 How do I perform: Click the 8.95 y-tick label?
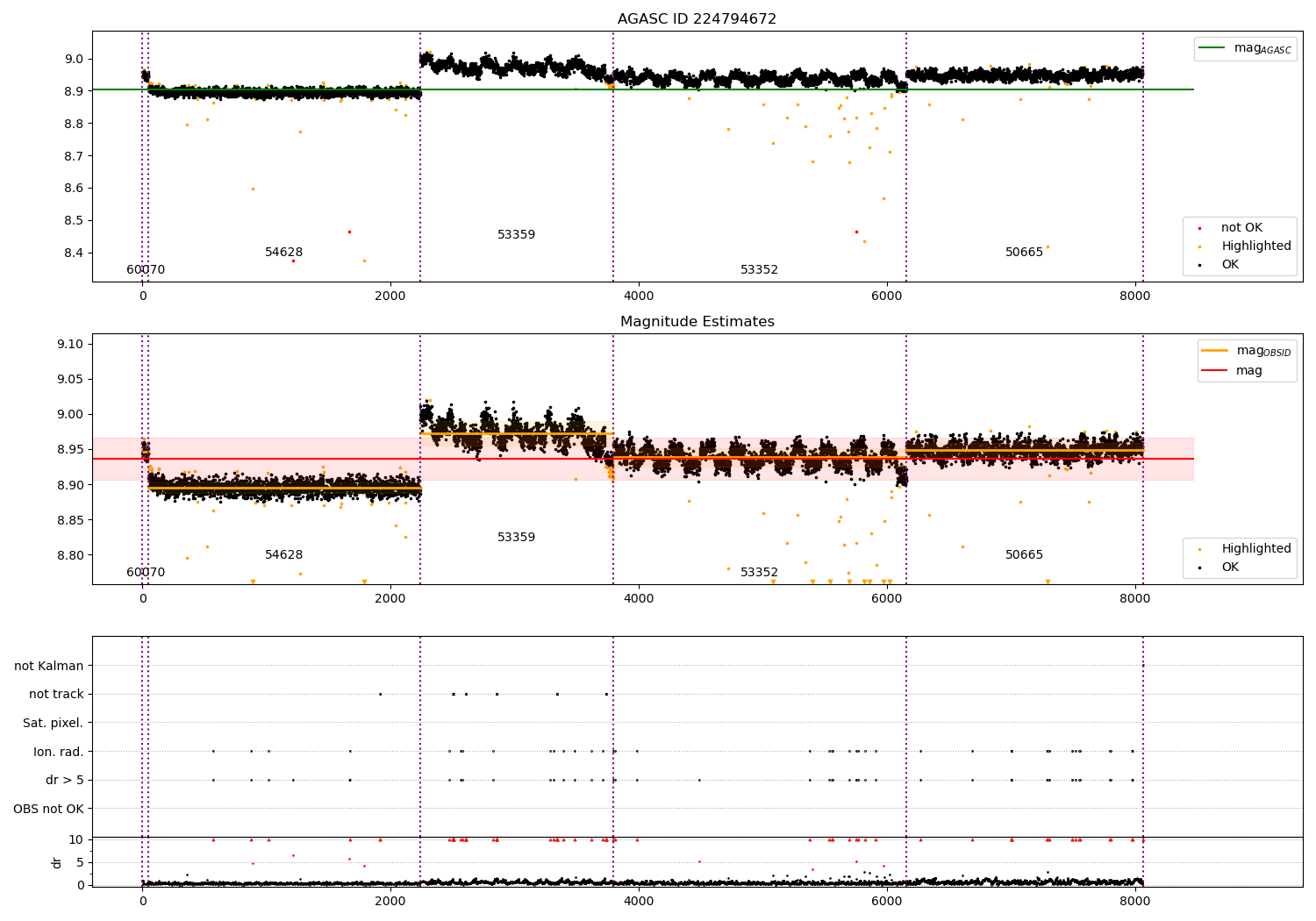(69, 450)
